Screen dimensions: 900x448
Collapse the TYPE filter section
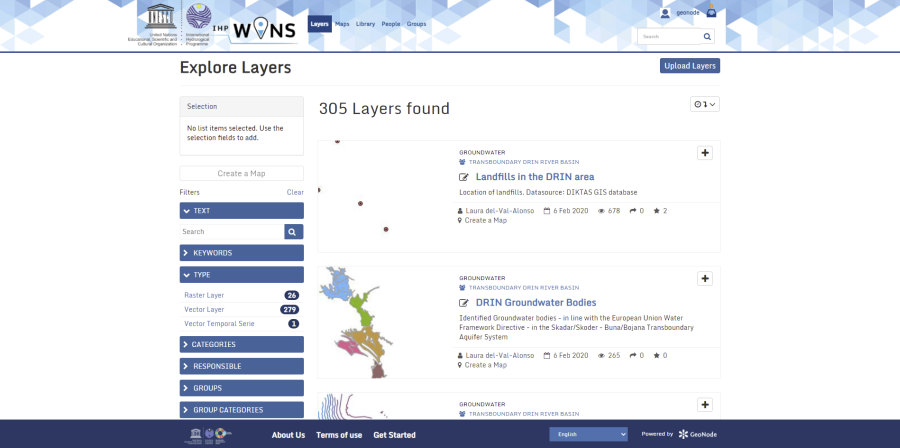pos(242,275)
